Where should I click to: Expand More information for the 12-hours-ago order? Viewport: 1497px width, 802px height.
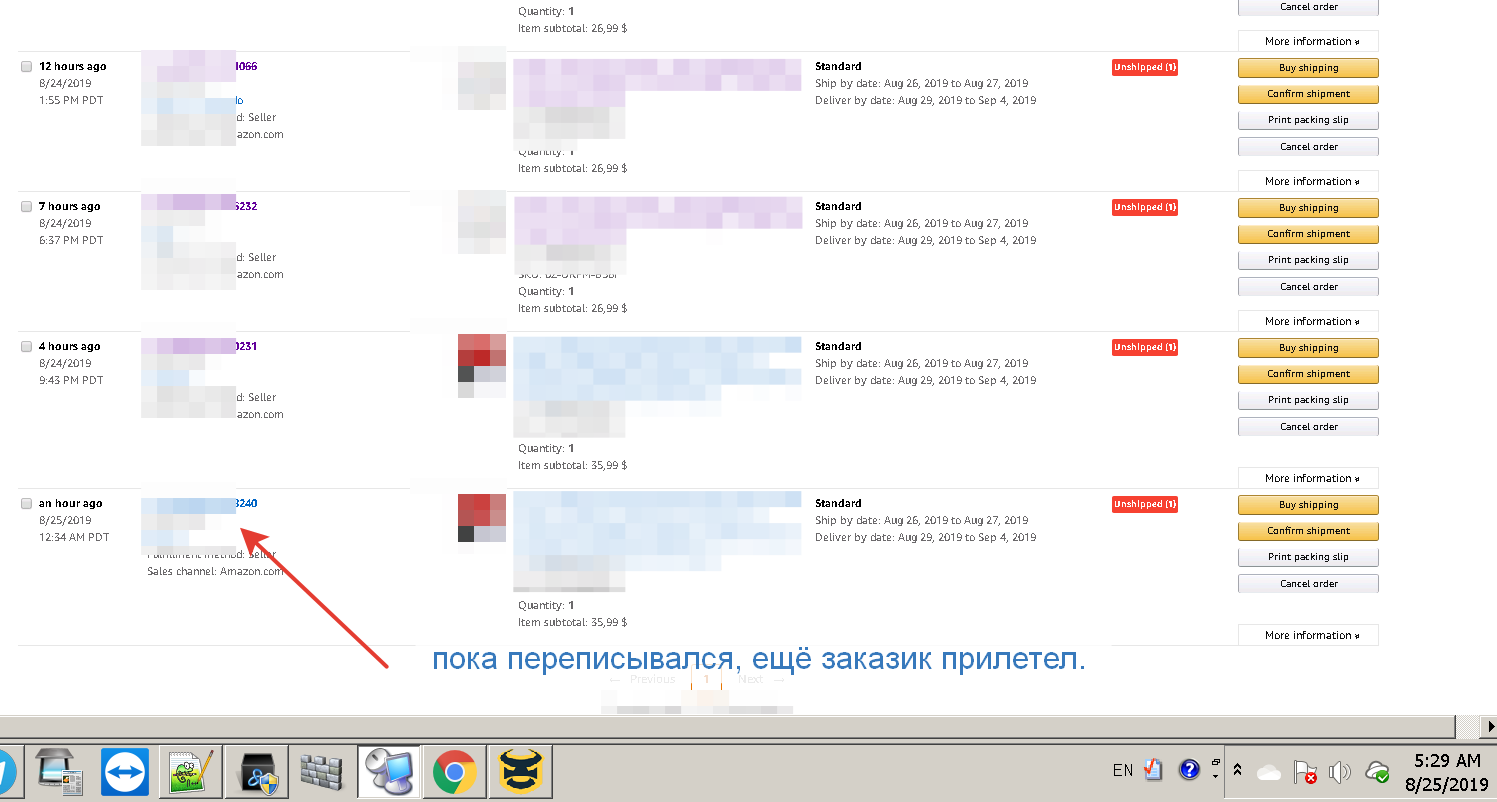tap(1308, 181)
